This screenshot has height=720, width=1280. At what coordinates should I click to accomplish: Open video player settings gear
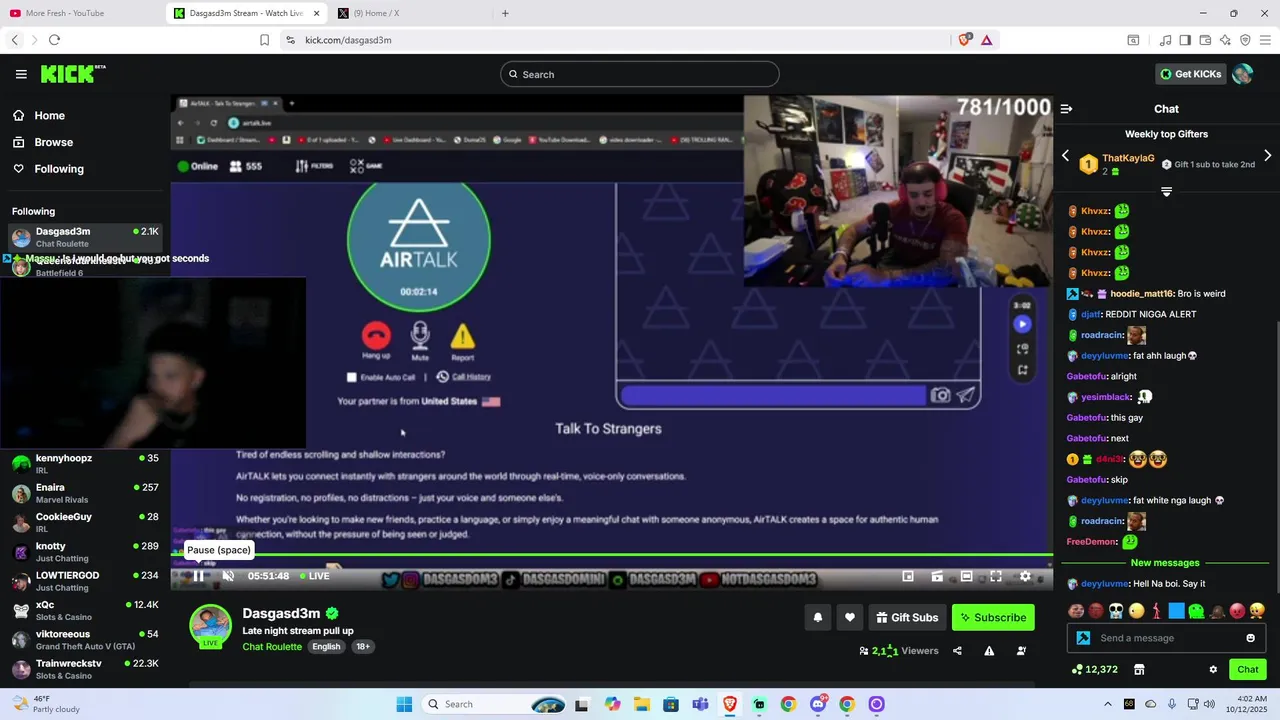pyautogui.click(x=1025, y=576)
